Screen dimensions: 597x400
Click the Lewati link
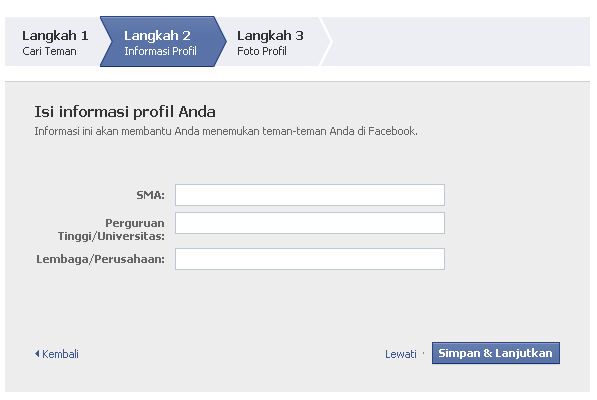point(401,354)
